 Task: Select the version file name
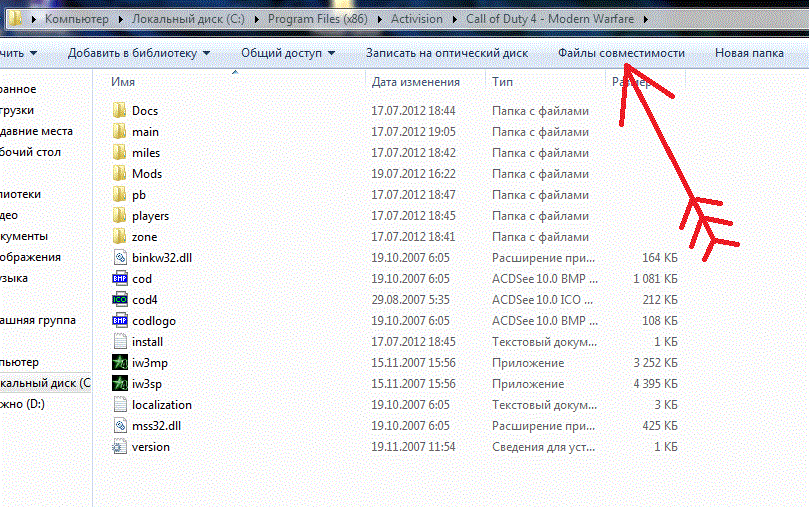[x=151, y=447]
